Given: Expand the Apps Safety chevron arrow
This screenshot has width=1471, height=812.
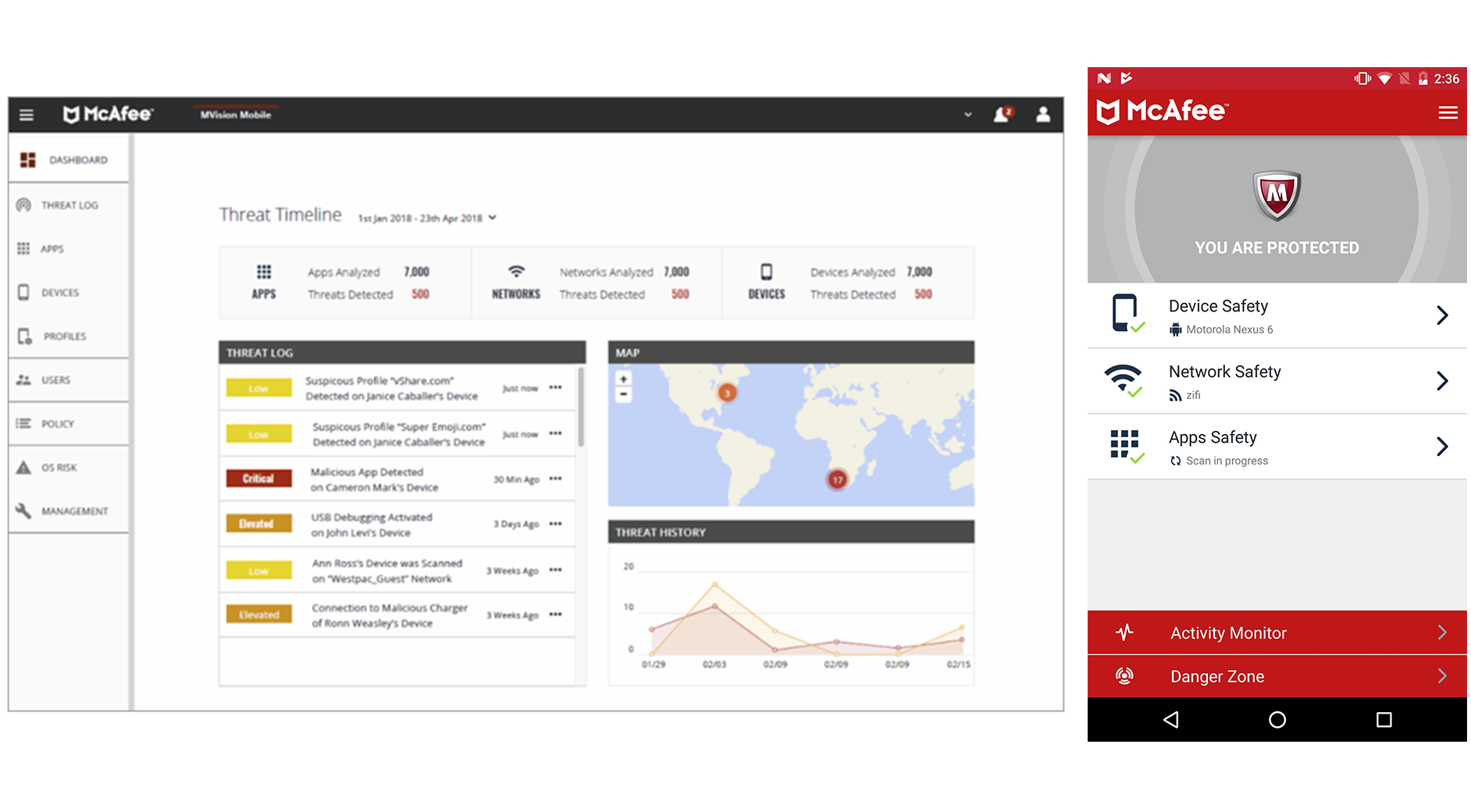Looking at the screenshot, I should click(1442, 447).
